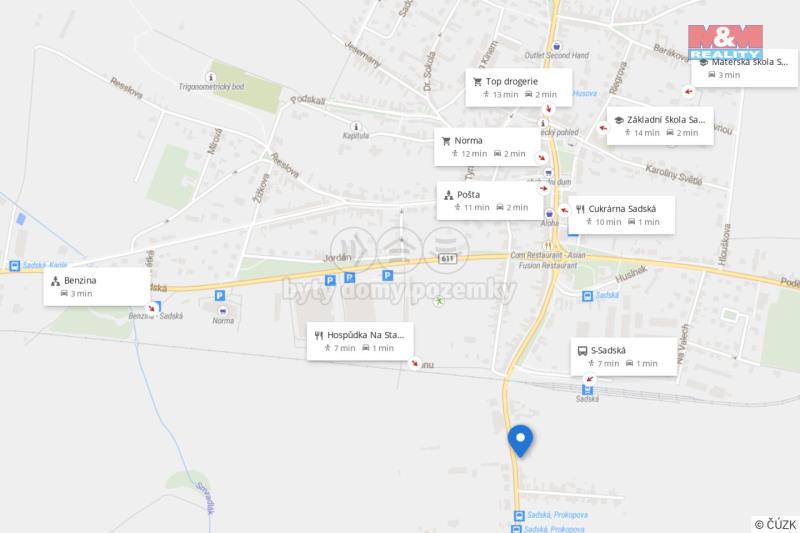Click the Trigonometrický bod info icon
The width and height of the screenshot is (800, 533).
(210, 77)
